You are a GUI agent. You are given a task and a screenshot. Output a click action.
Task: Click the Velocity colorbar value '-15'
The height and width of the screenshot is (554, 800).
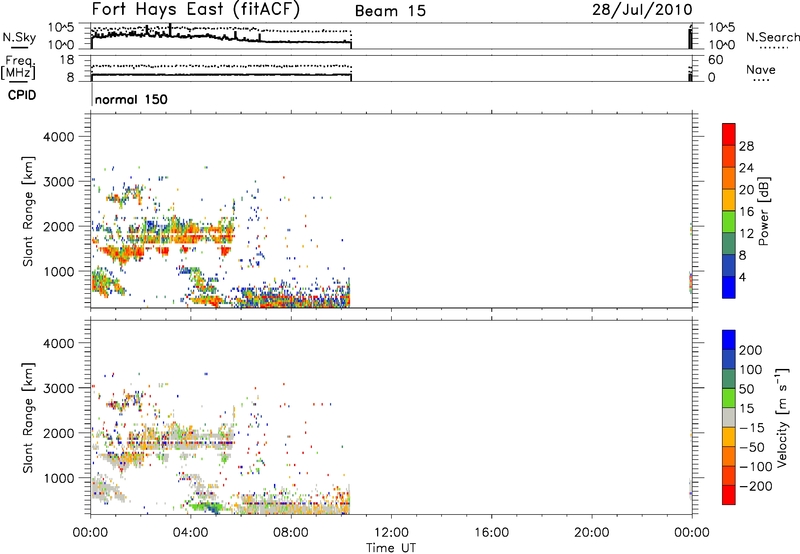point(752,427)
